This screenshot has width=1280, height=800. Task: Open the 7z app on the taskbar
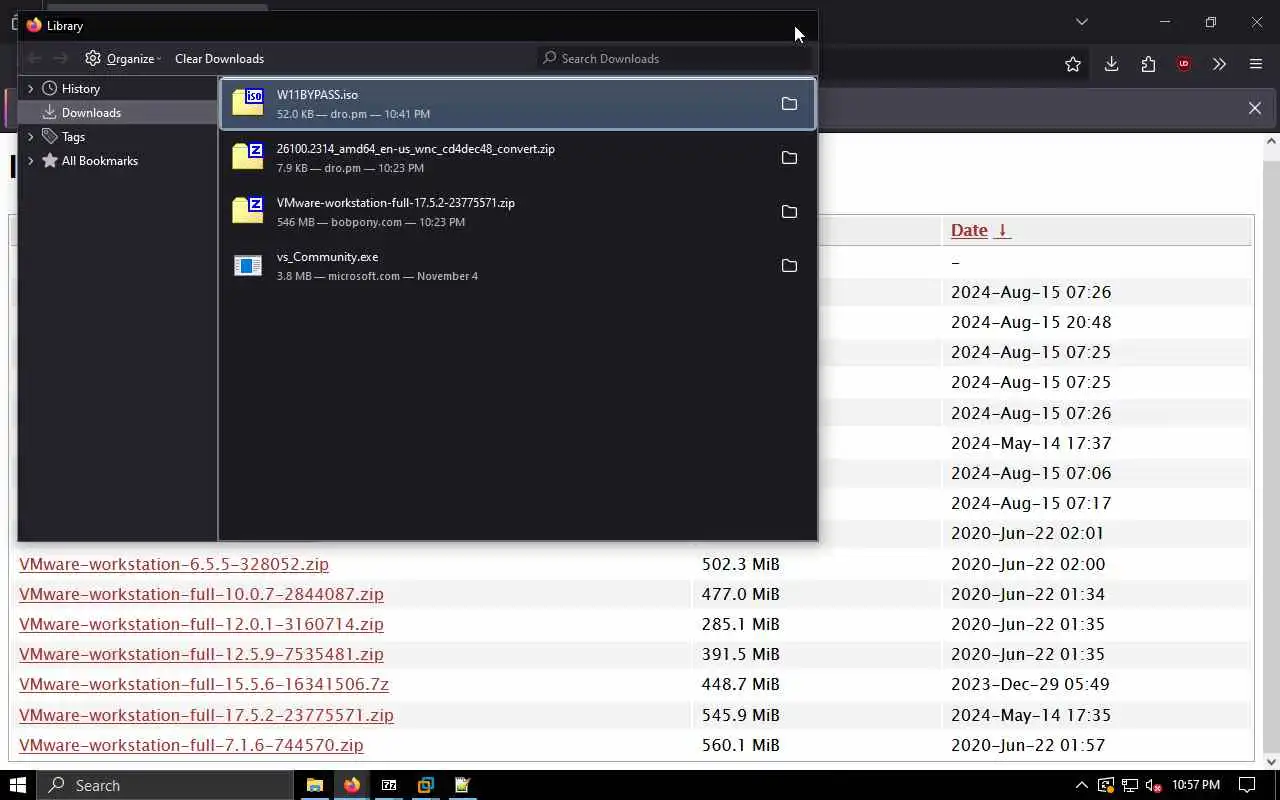(389, 785)
